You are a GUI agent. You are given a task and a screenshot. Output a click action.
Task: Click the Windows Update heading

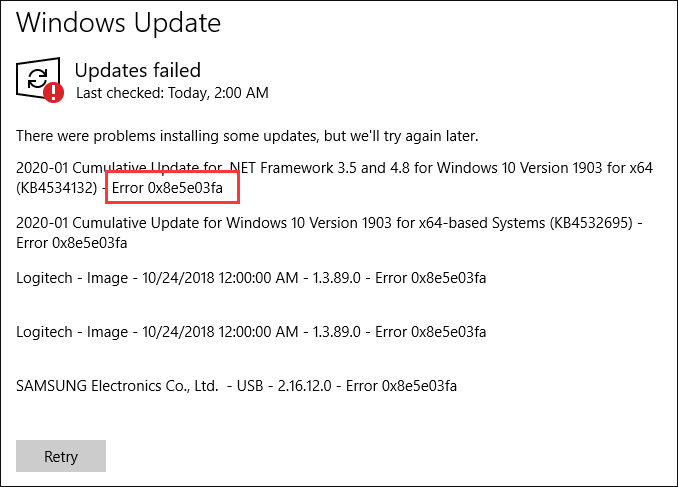pyautogui.click(x=118, y=22)
